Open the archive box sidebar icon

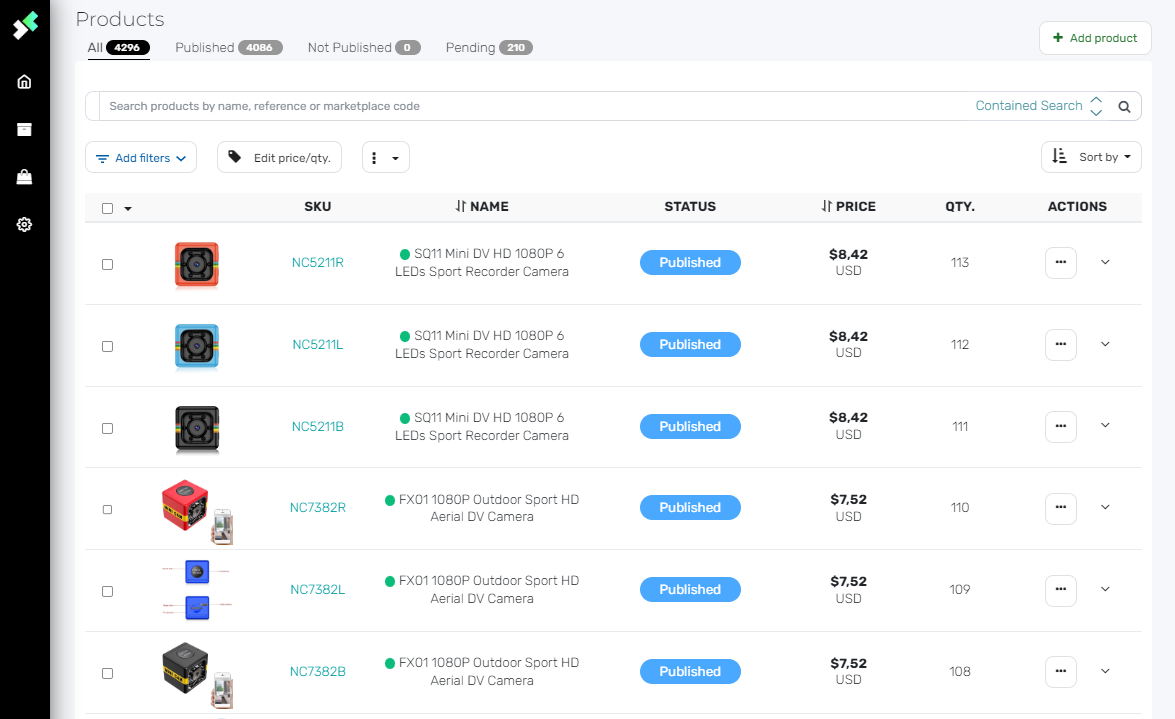(25, 129)
